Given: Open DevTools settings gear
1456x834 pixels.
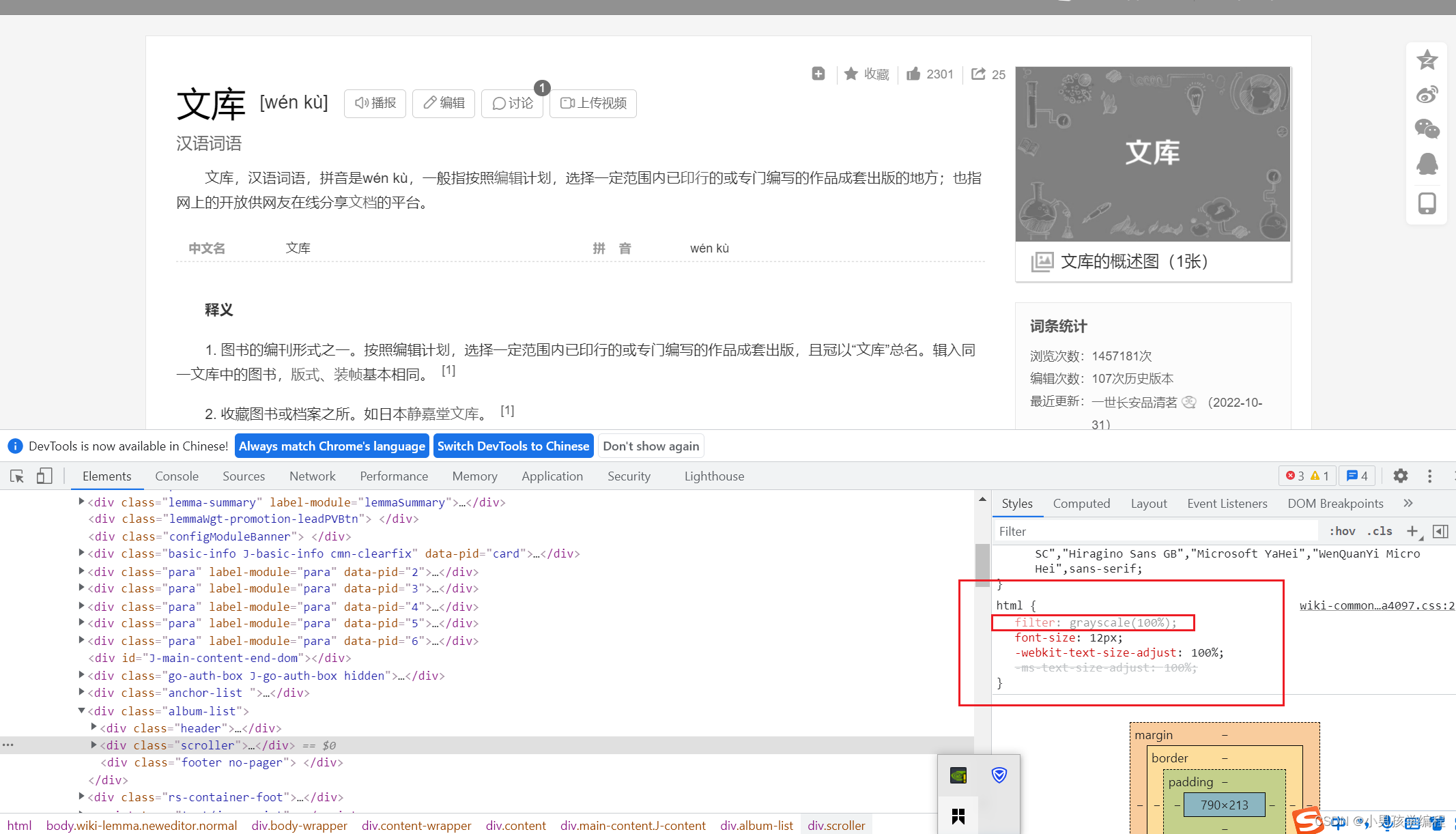Looking at the screenshot, I should pyautogui.click(x=1401, y=476).
